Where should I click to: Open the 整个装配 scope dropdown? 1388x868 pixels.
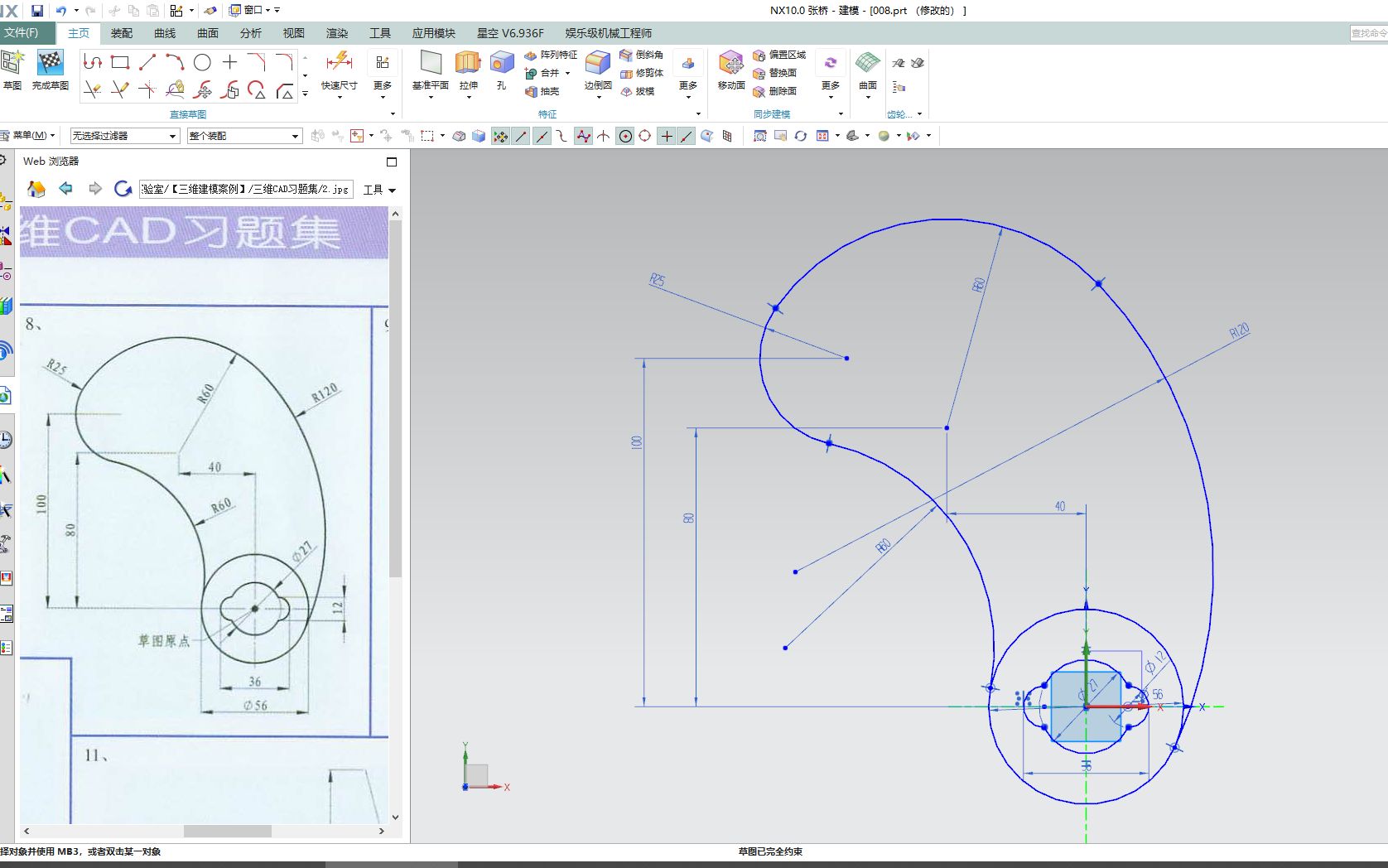pyautogui.click(x=294, y=136)
